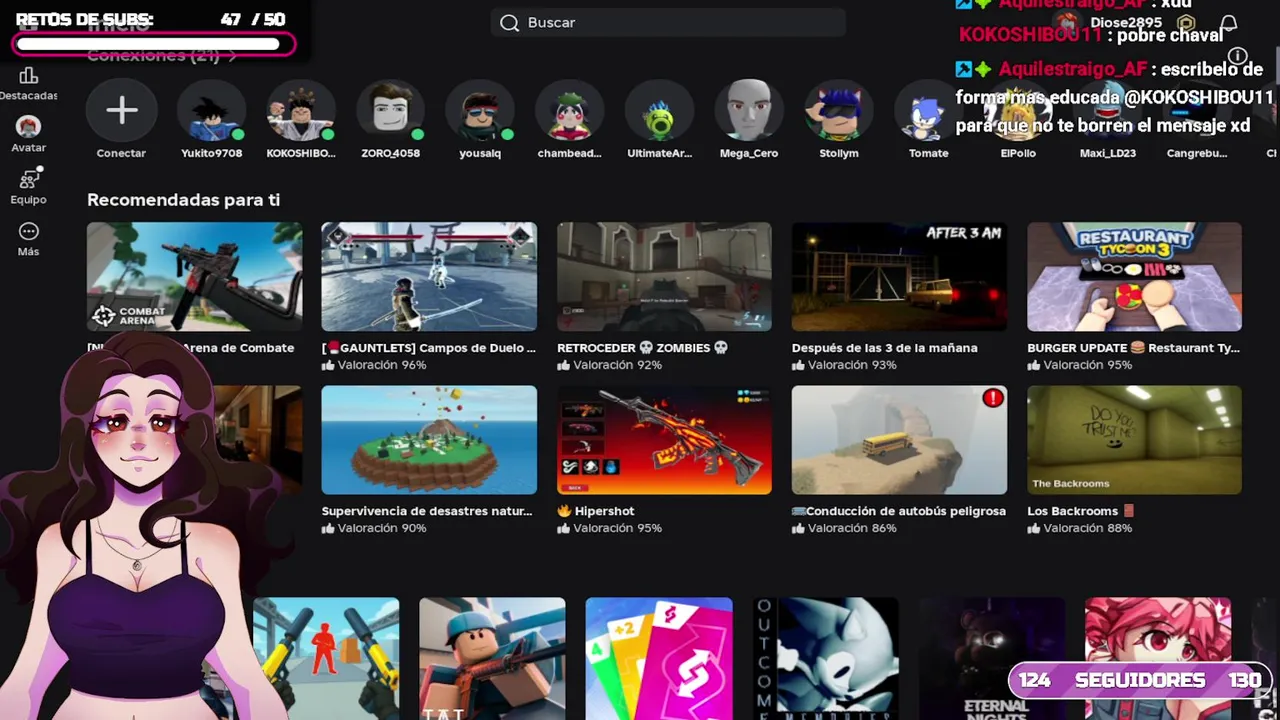Open the Avatar sidebar item
1280x720 pixels.
28,127
